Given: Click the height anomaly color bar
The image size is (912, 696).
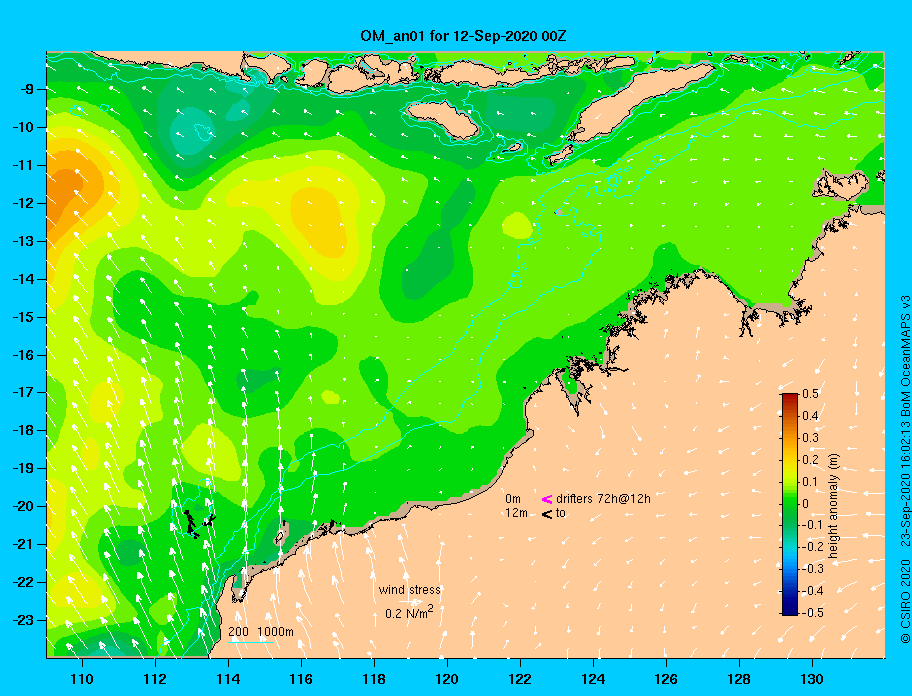Looking at the screenshot, I should point(790,504).
